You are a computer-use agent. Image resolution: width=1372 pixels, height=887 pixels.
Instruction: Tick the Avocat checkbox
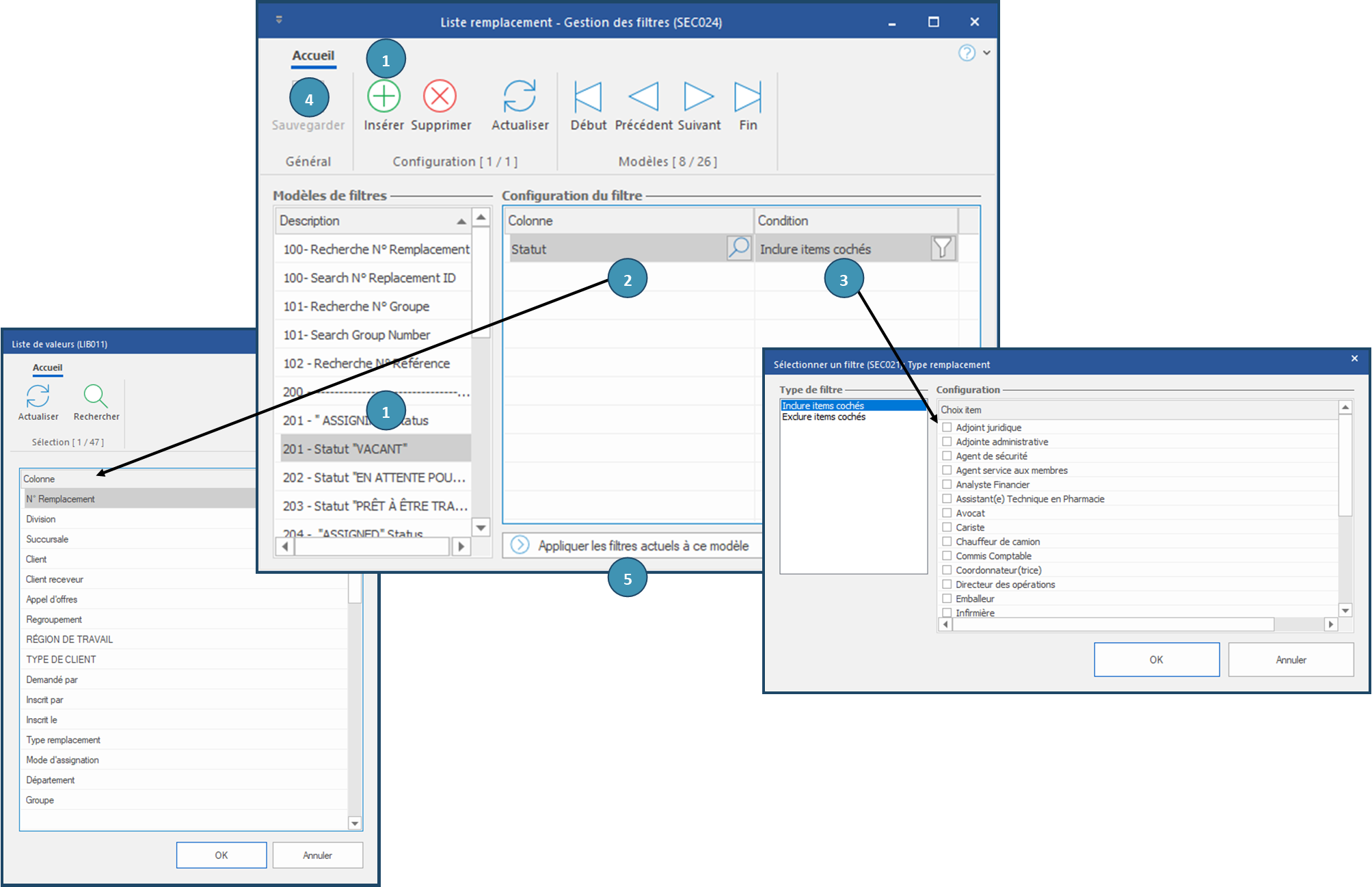pyautogui.click(x=947, y=513)
